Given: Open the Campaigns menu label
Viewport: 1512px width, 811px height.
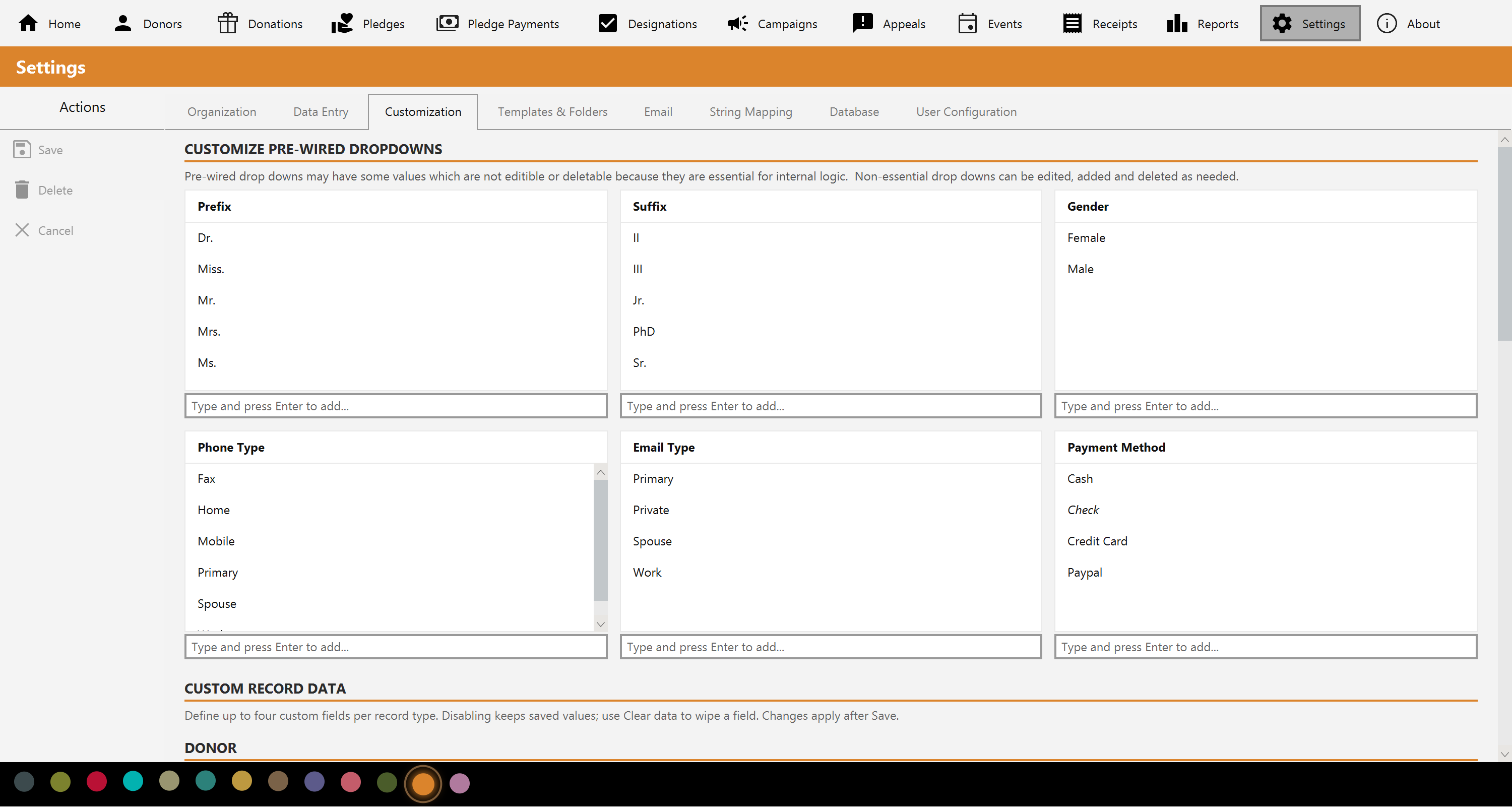Looking at the screenshot, I should pyautogui.click(x=787, y=24).
